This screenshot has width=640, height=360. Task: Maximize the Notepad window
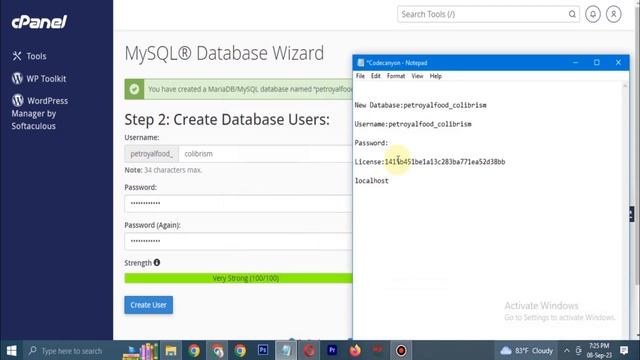point(597,62)
